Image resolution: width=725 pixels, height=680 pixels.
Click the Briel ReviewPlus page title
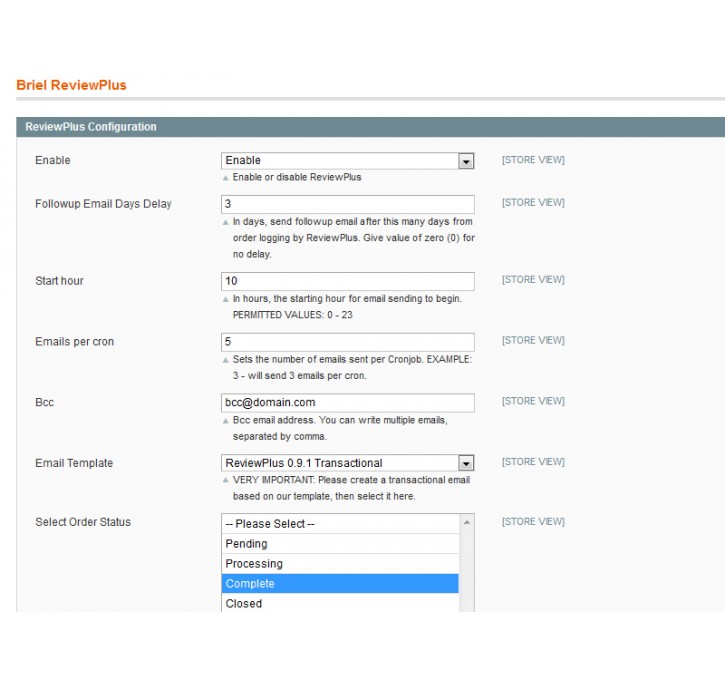pyautogui.click(x=71, y=85)
